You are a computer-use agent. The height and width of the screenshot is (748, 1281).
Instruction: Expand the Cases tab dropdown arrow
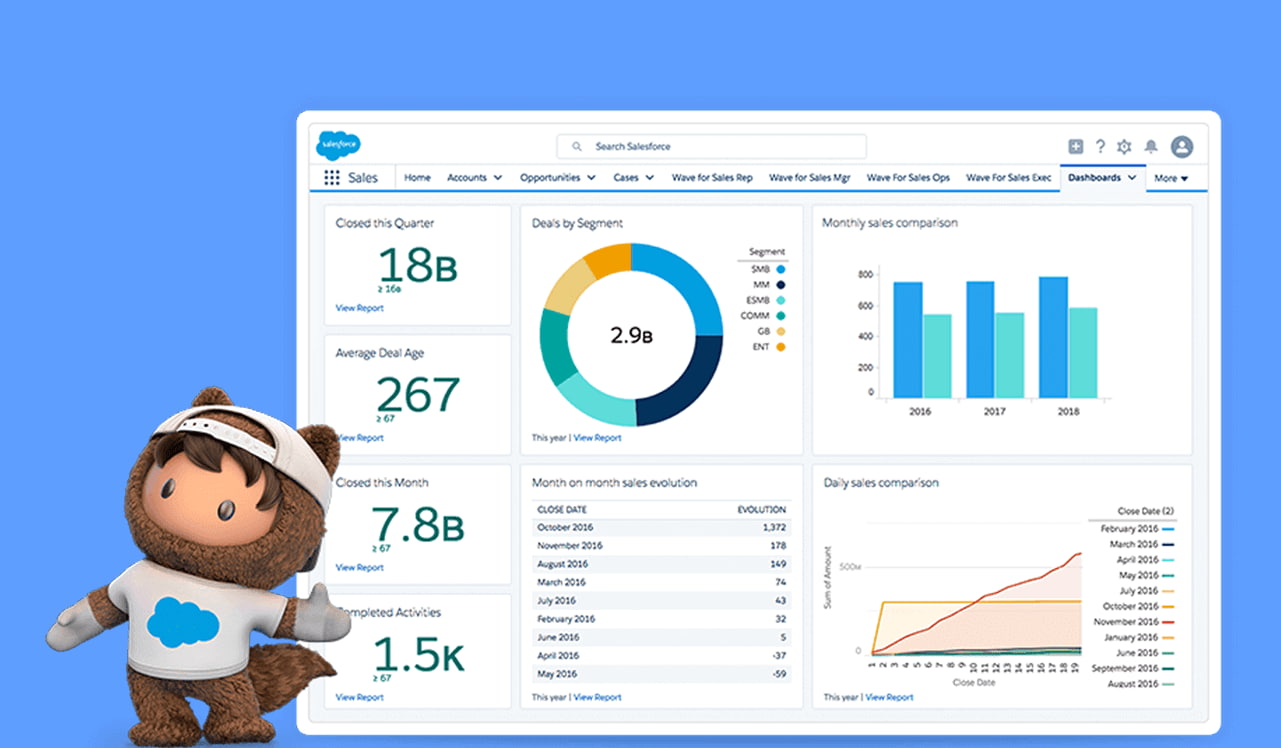(649, 178)
